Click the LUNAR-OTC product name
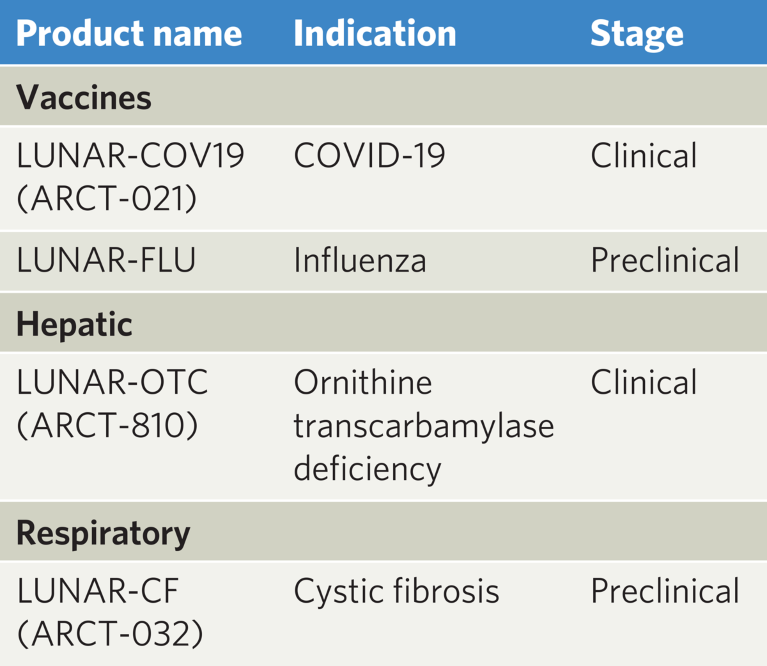This screenshot has width=767, height=666. [113, 383]
